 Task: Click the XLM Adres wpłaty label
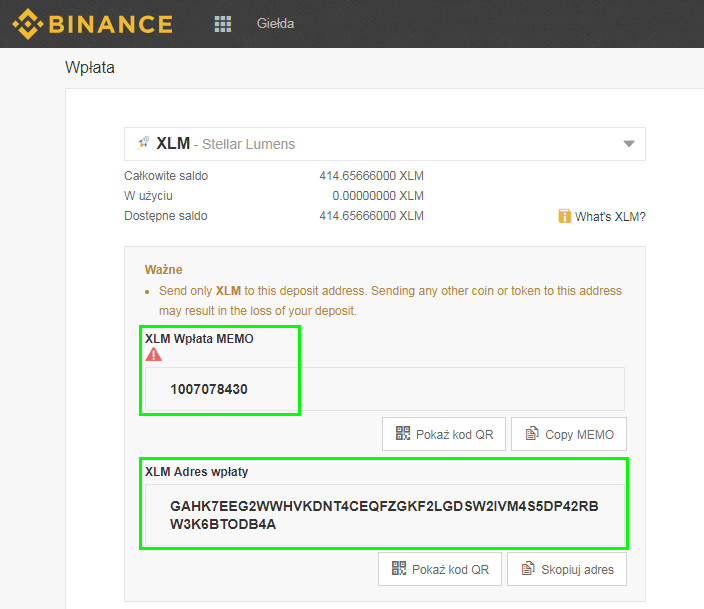coord(196,472)
